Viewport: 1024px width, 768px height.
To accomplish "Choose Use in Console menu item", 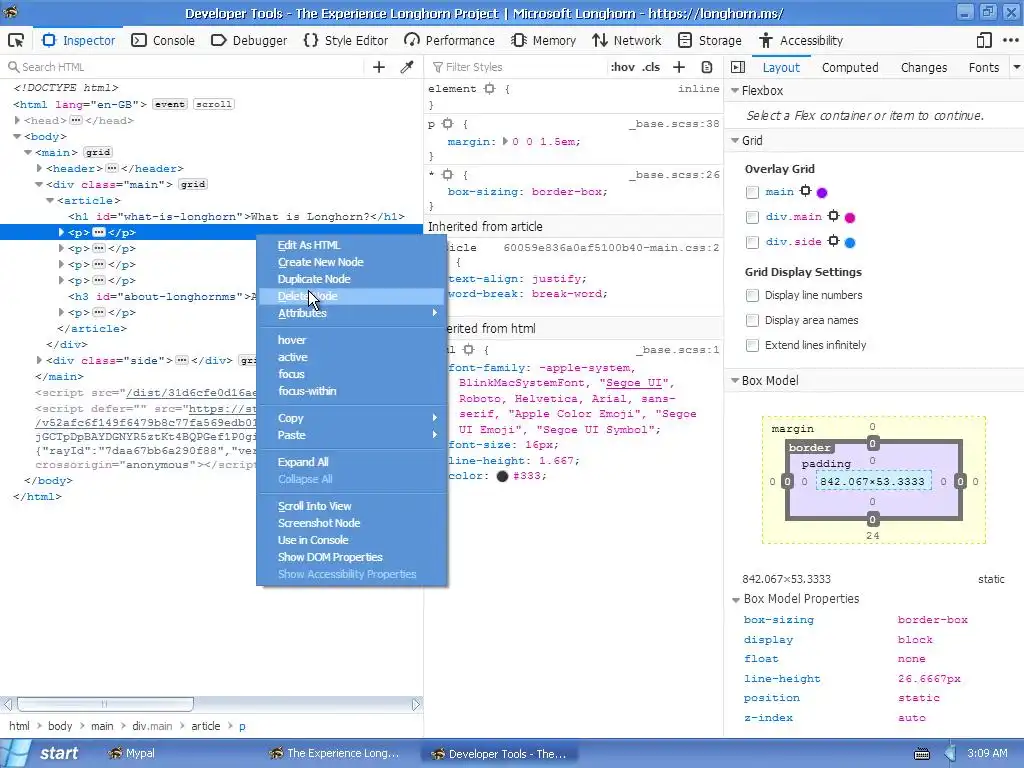I will 351,540.
